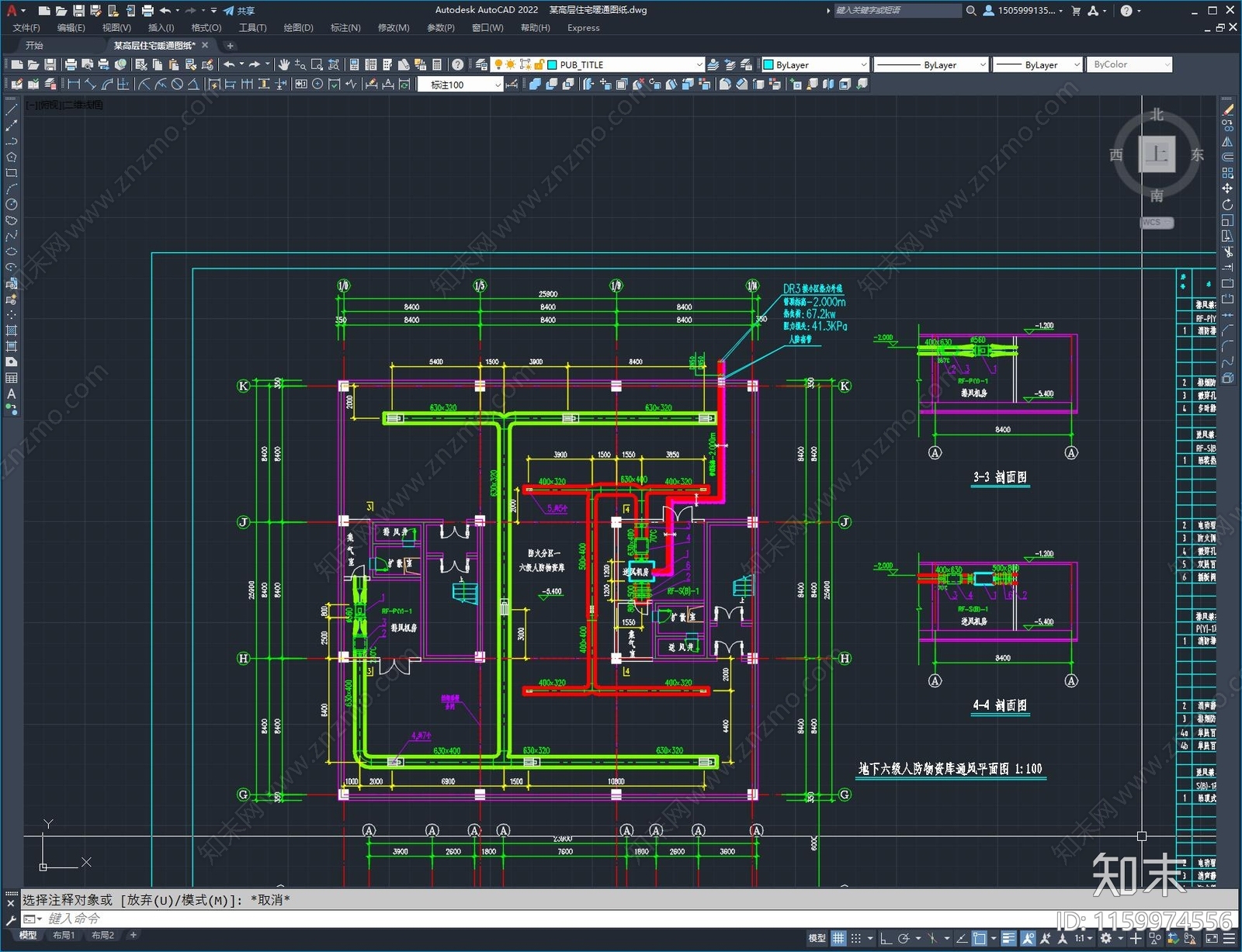Select the Diameter dimension tool
Viewport: 1242px width, 952px height.
click(x=177, y=84)
